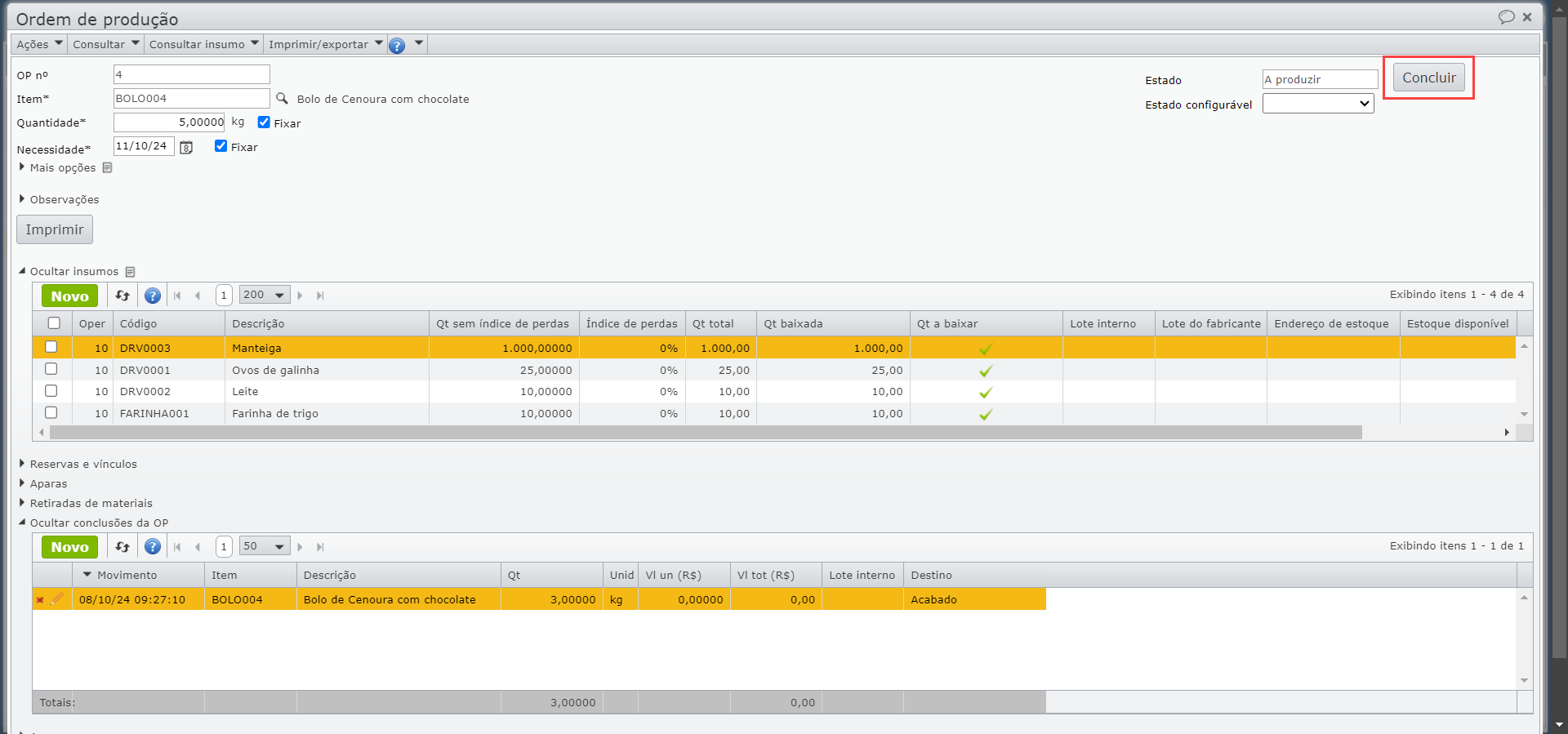Click the Imprimir button
The width and height of the screenshot is (1568, 734).
pyautogui.click(x=55, y=229)
